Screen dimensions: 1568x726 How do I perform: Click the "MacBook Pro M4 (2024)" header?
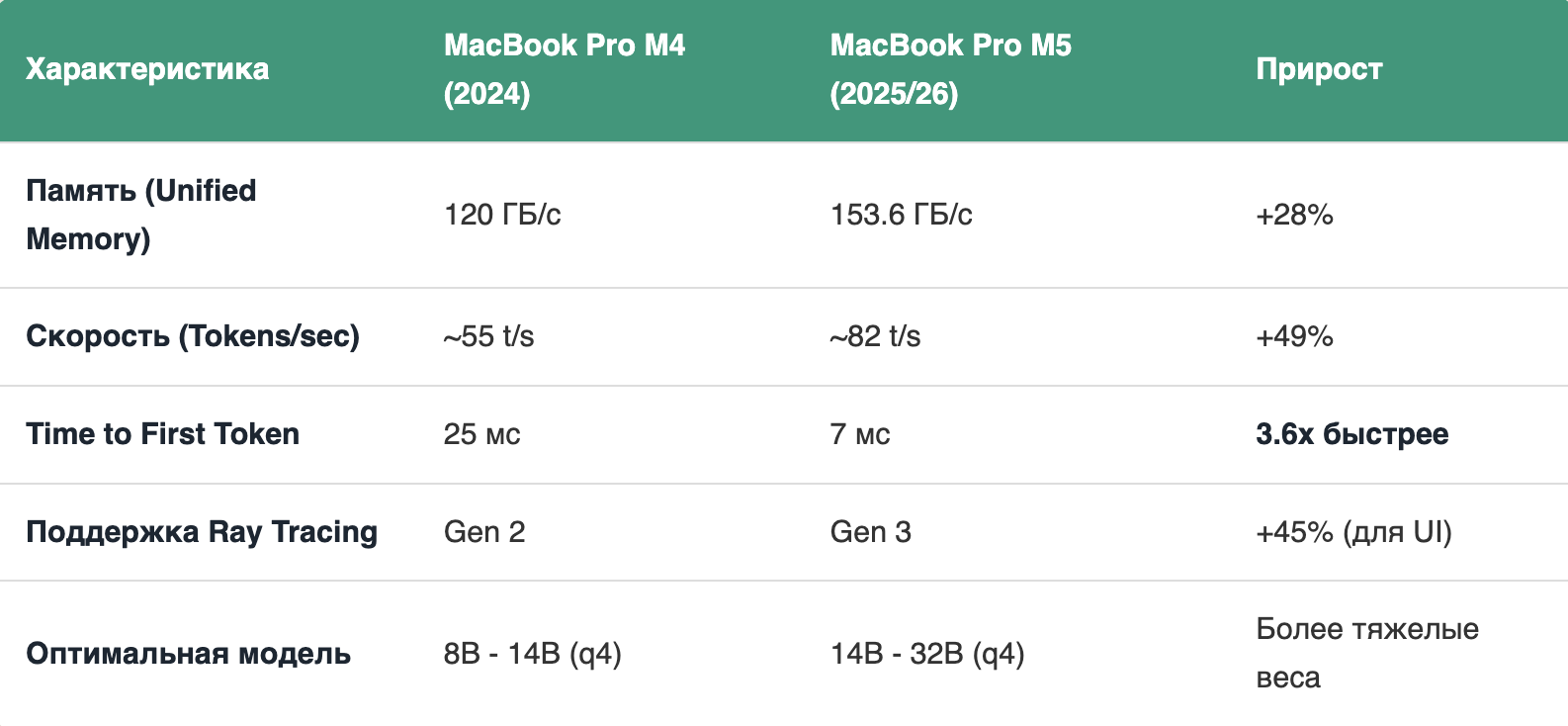coord(564,69)
